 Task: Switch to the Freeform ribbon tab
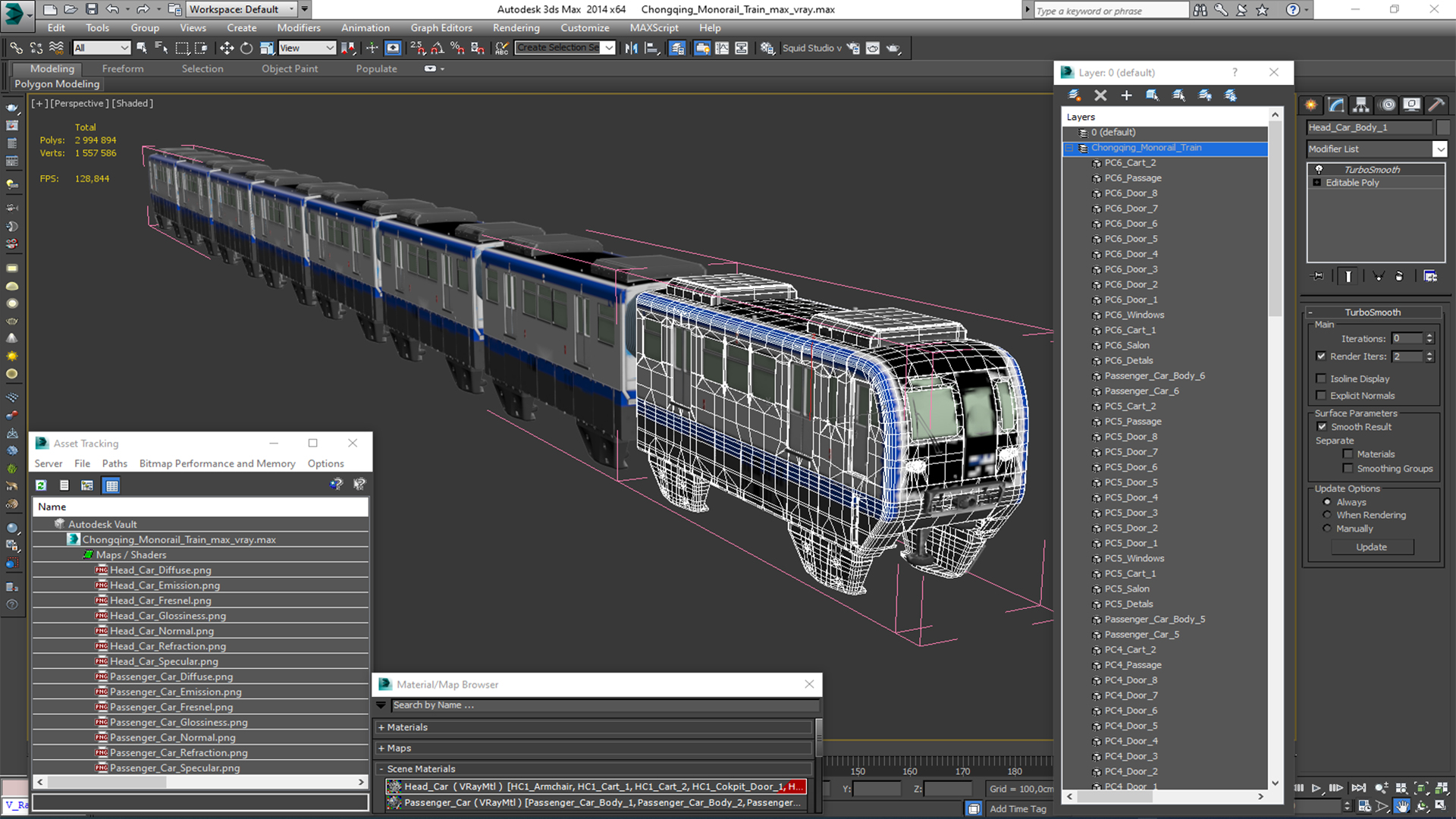click(122, 68)
